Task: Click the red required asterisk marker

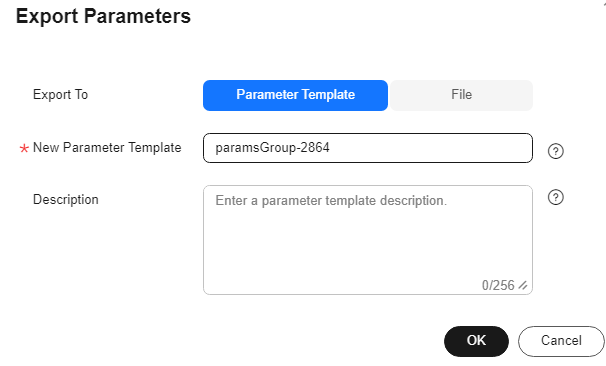Action: (24, 148)
